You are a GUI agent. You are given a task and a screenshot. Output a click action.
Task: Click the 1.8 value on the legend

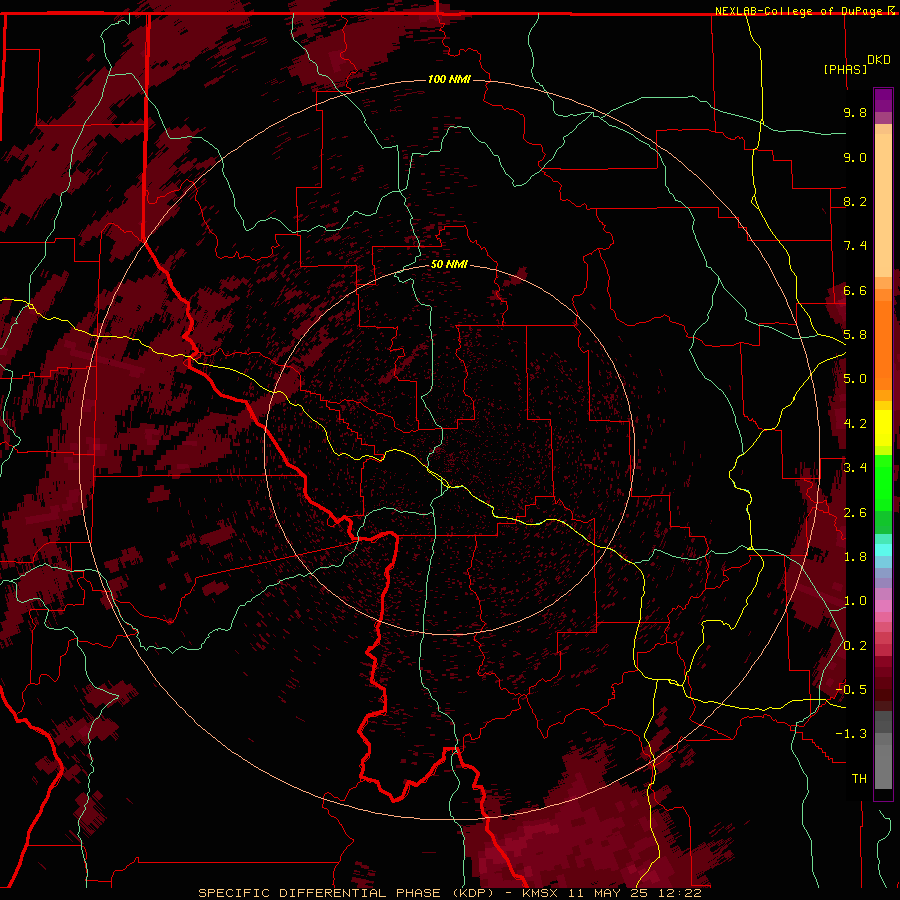855,557
